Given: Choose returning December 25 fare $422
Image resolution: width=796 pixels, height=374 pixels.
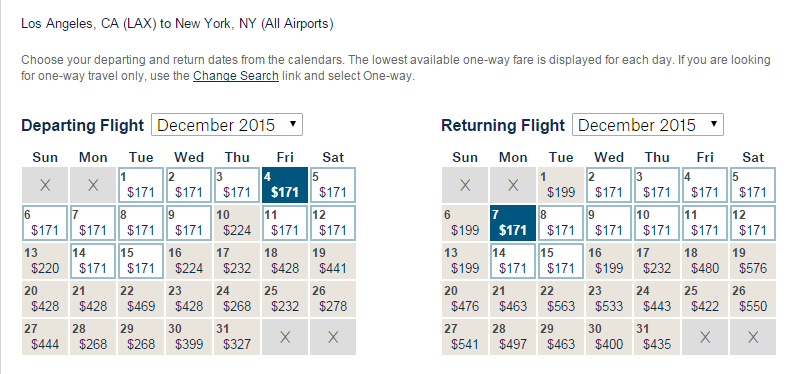Looking at the screenshot, I should (705, 299).
